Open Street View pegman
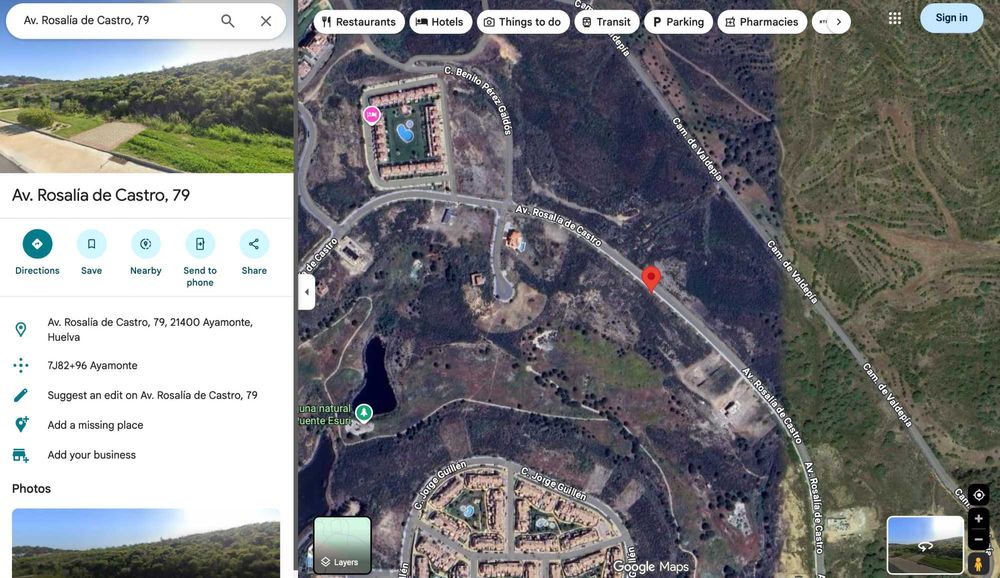Image resolution: width=1000 pixels, height=578 pixels. click(x=978, y=563)
